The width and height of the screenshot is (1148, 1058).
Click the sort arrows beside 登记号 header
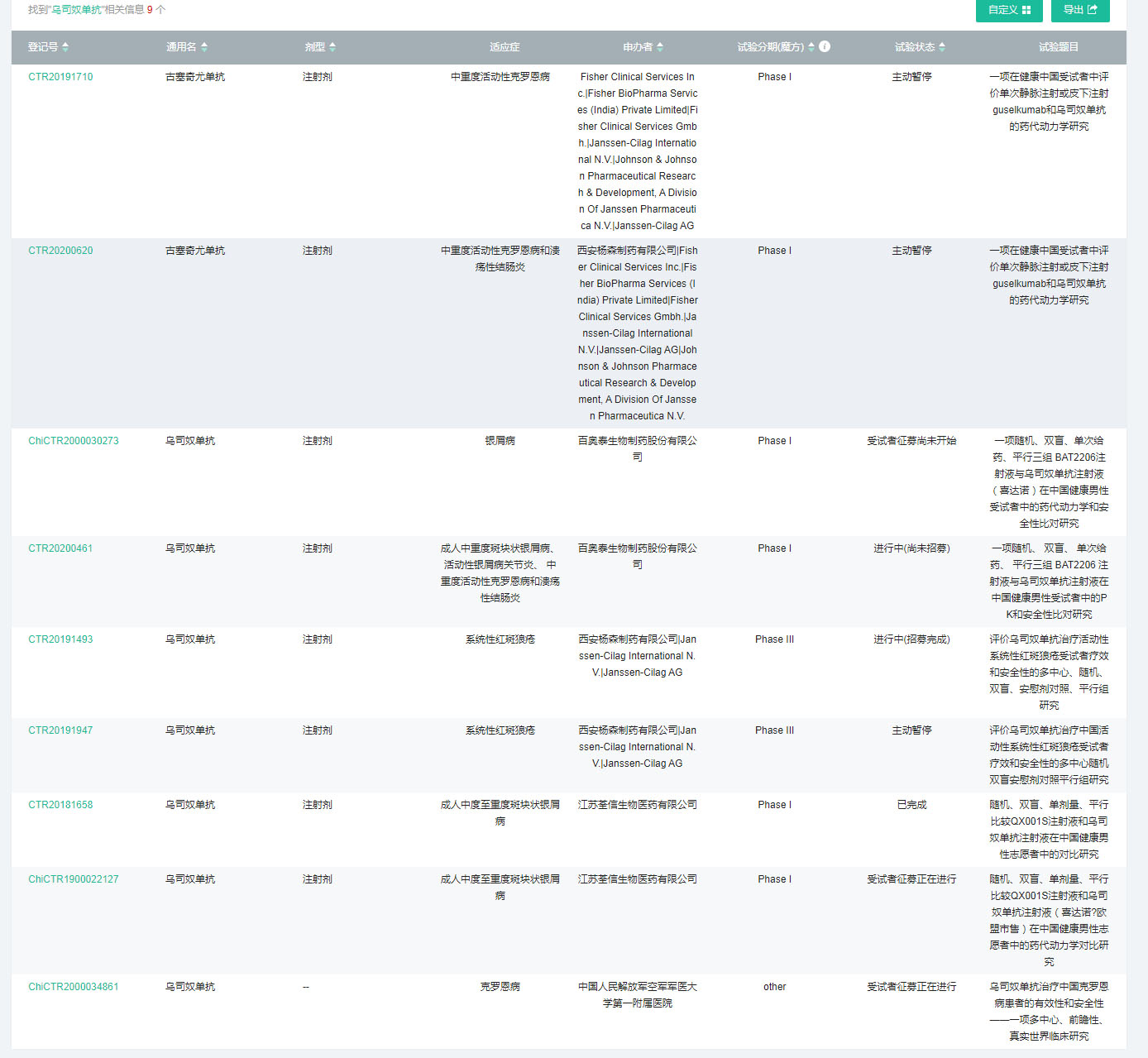click(65, 47)
